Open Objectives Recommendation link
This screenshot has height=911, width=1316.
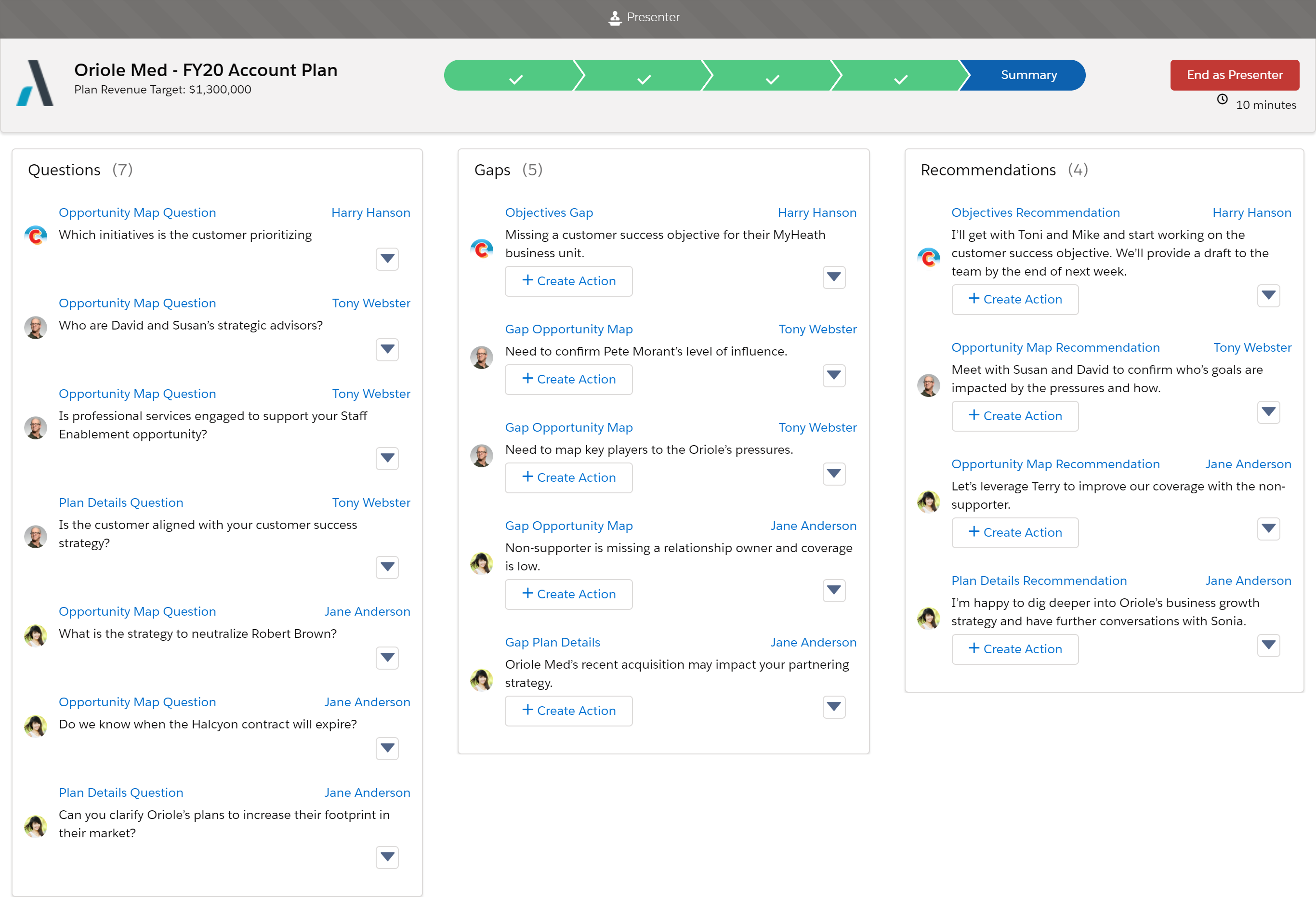pyautogui.click(x=1035, y=212)
